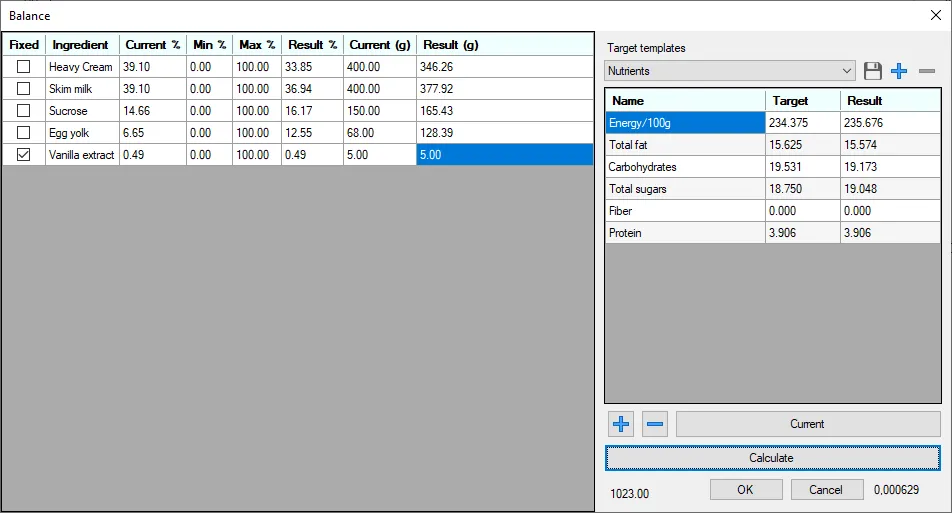
Task: Click Heavy Cream Result % 33.85 cell
Action: point(312,67)
